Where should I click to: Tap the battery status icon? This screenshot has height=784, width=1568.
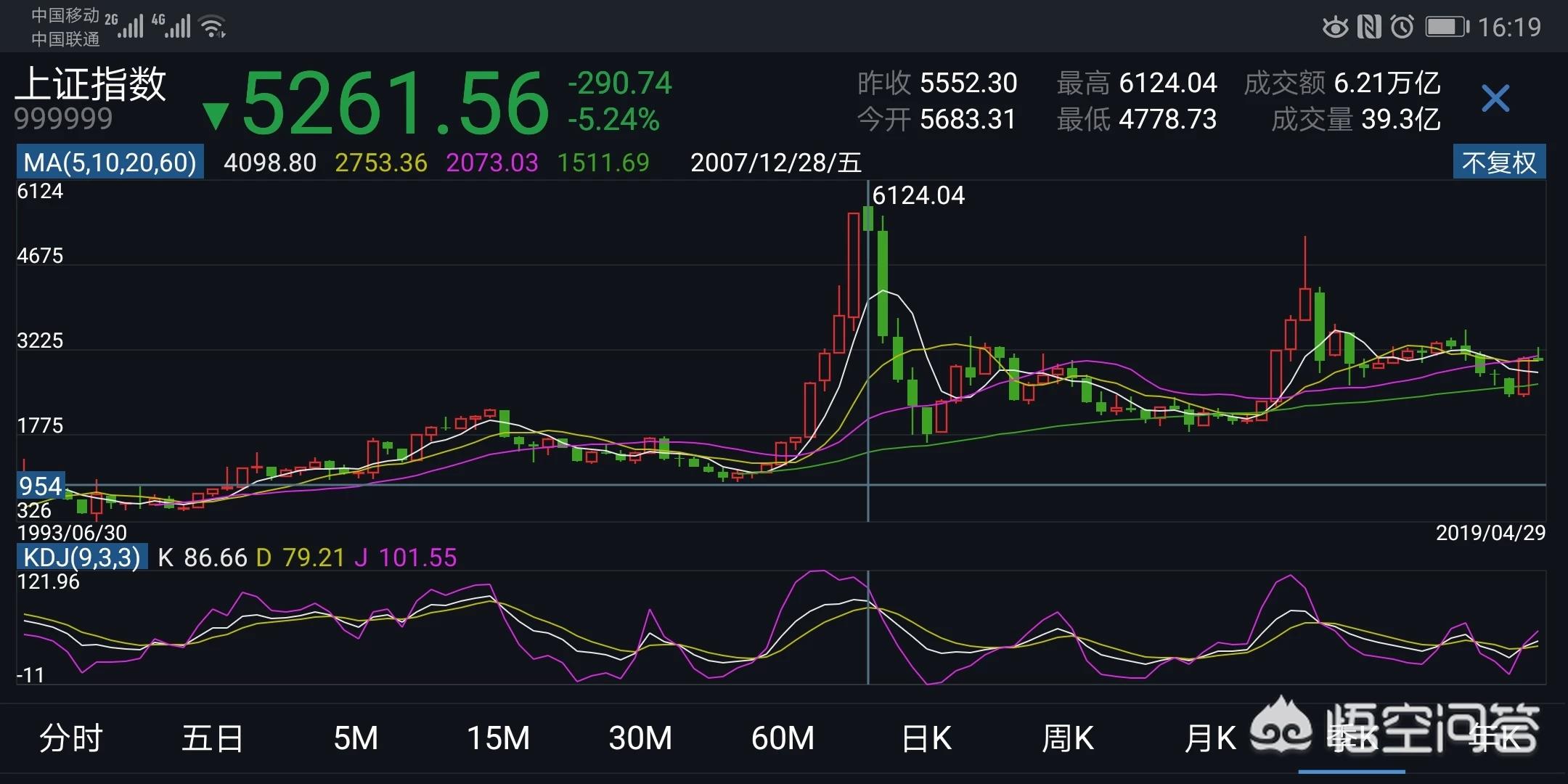click(x=1447, y=27)
